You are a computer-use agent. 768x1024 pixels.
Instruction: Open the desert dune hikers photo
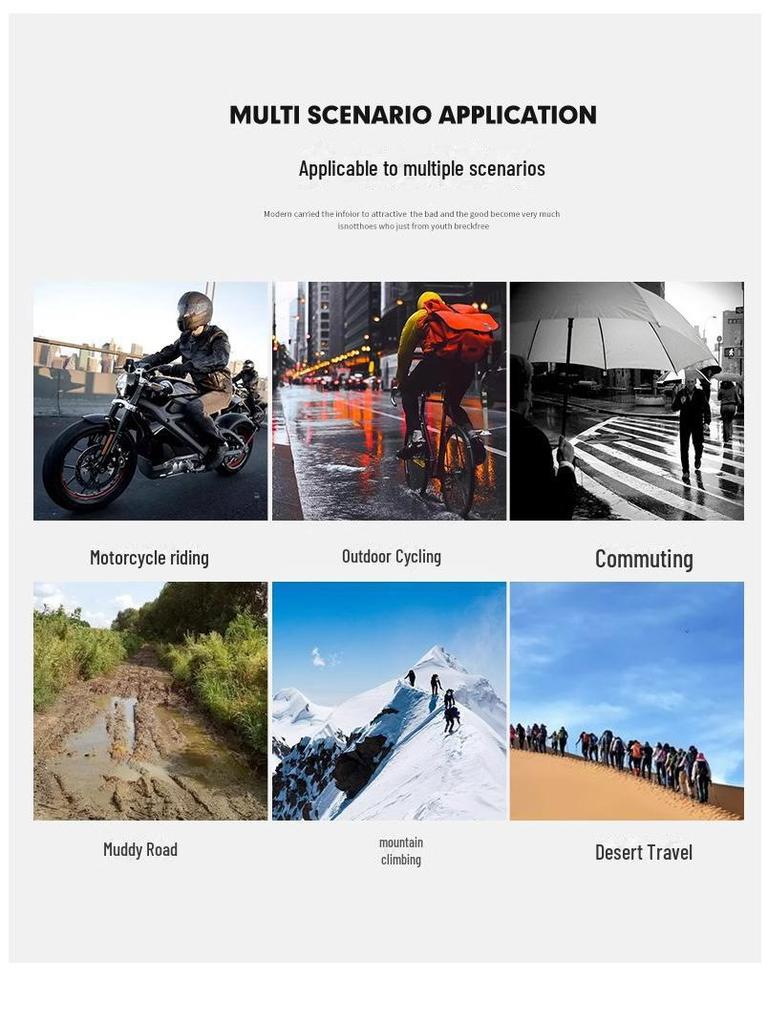click(x=627, y=701)
